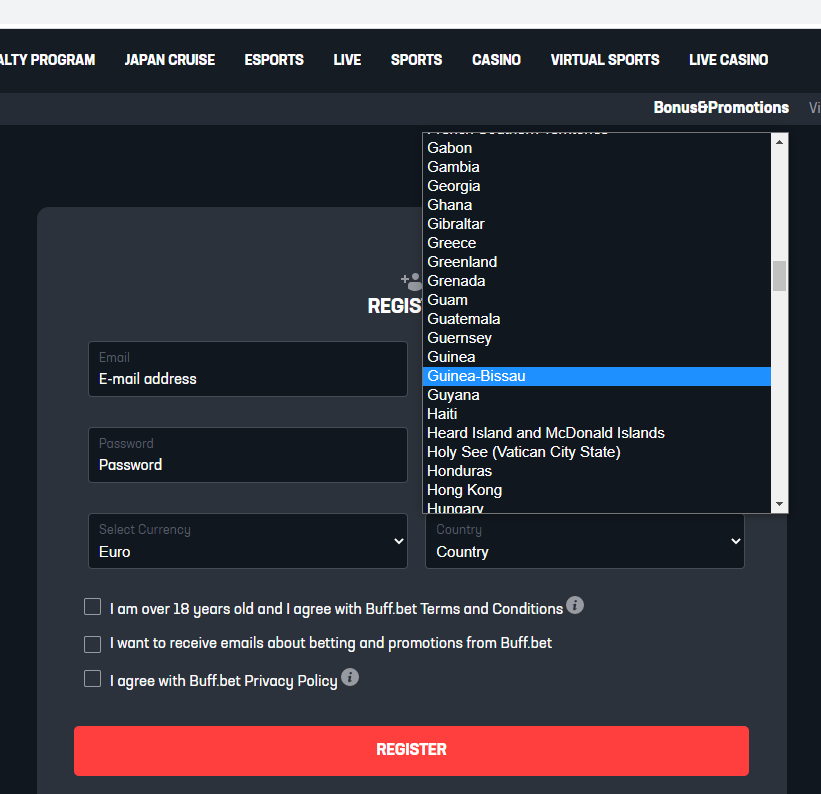Image resolution: width=821 pixels, height=794 pixels.
Task: Go to the ESPORTS section
Action: [274, 60]
